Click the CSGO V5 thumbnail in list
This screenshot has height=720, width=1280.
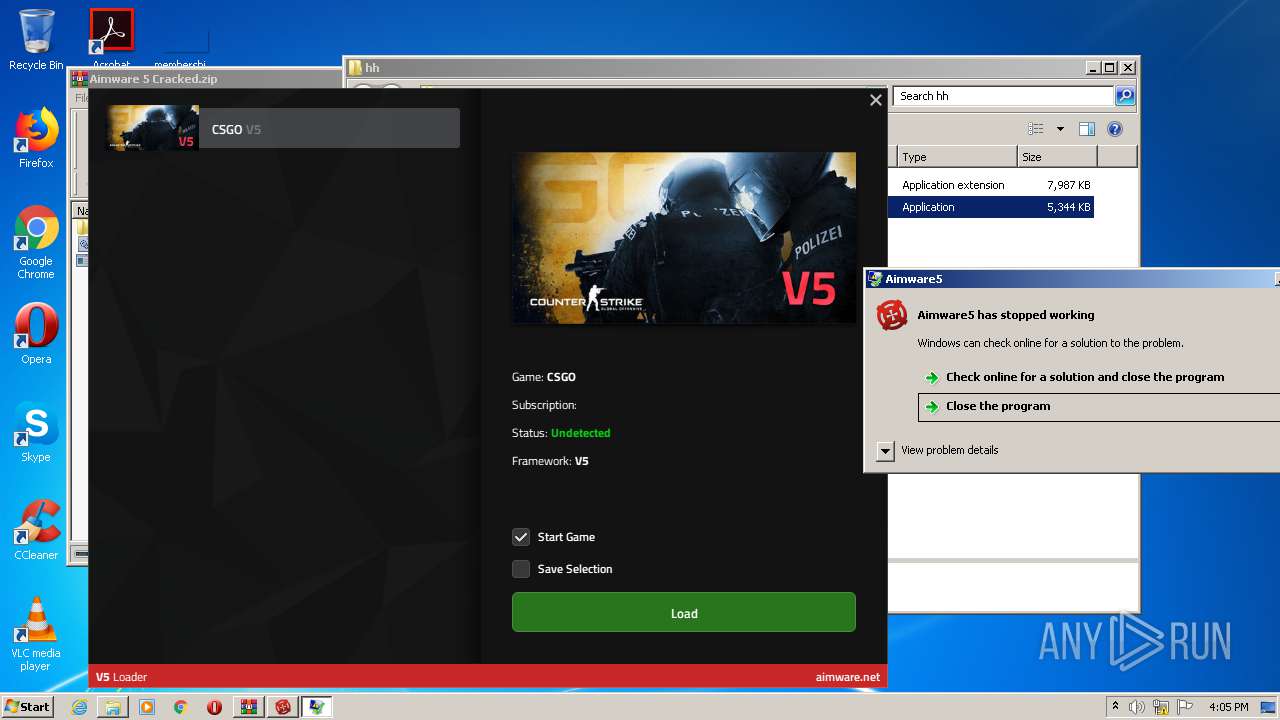153,128
